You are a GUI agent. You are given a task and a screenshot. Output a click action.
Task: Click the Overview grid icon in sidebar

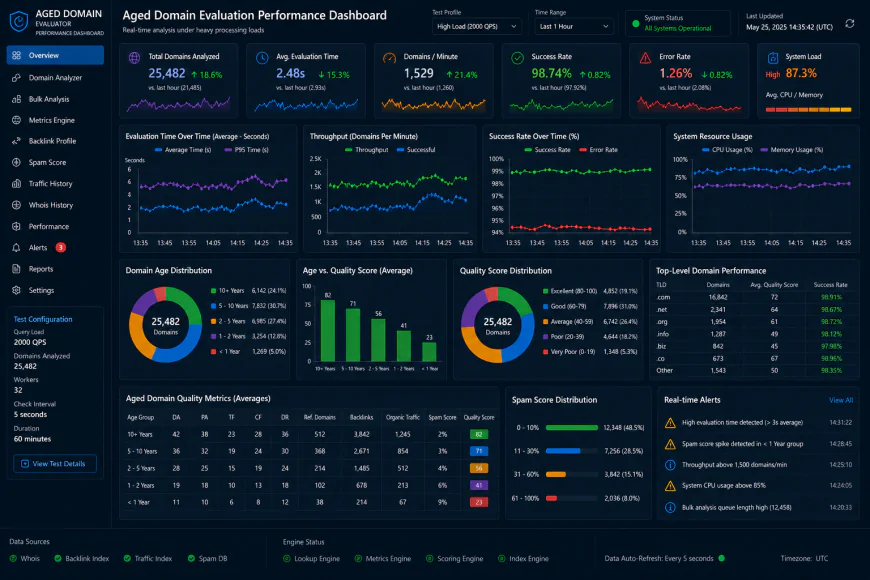[17, 56]
